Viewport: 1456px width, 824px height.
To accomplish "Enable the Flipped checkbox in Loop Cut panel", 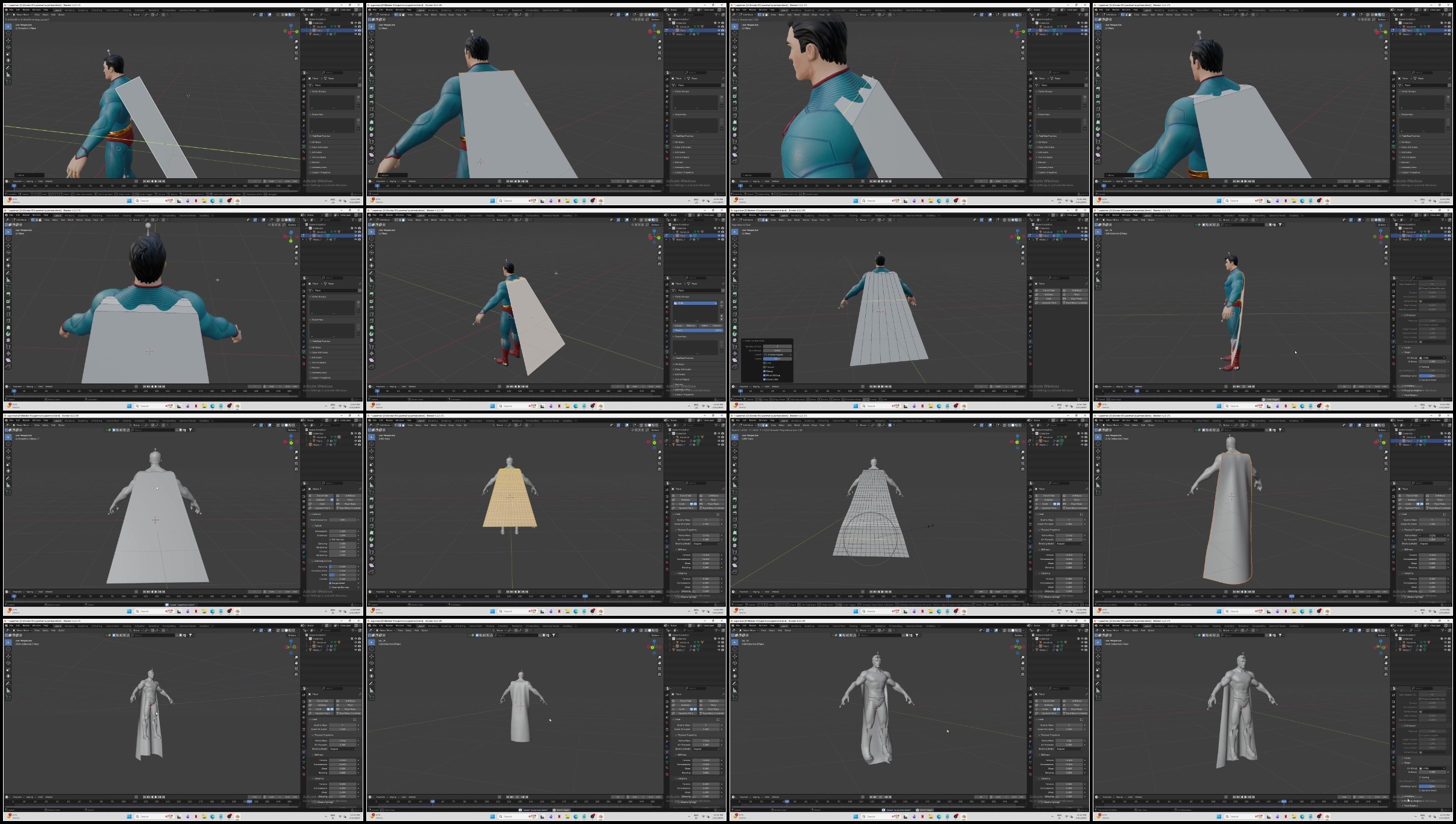I will click(765, 367).
